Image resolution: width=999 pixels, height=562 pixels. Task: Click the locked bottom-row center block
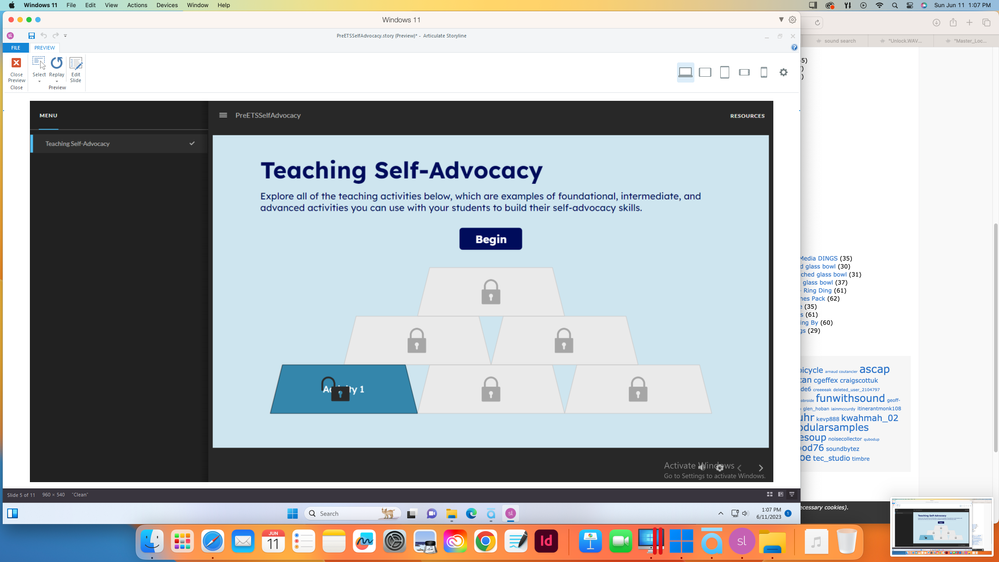click(491, 389)
